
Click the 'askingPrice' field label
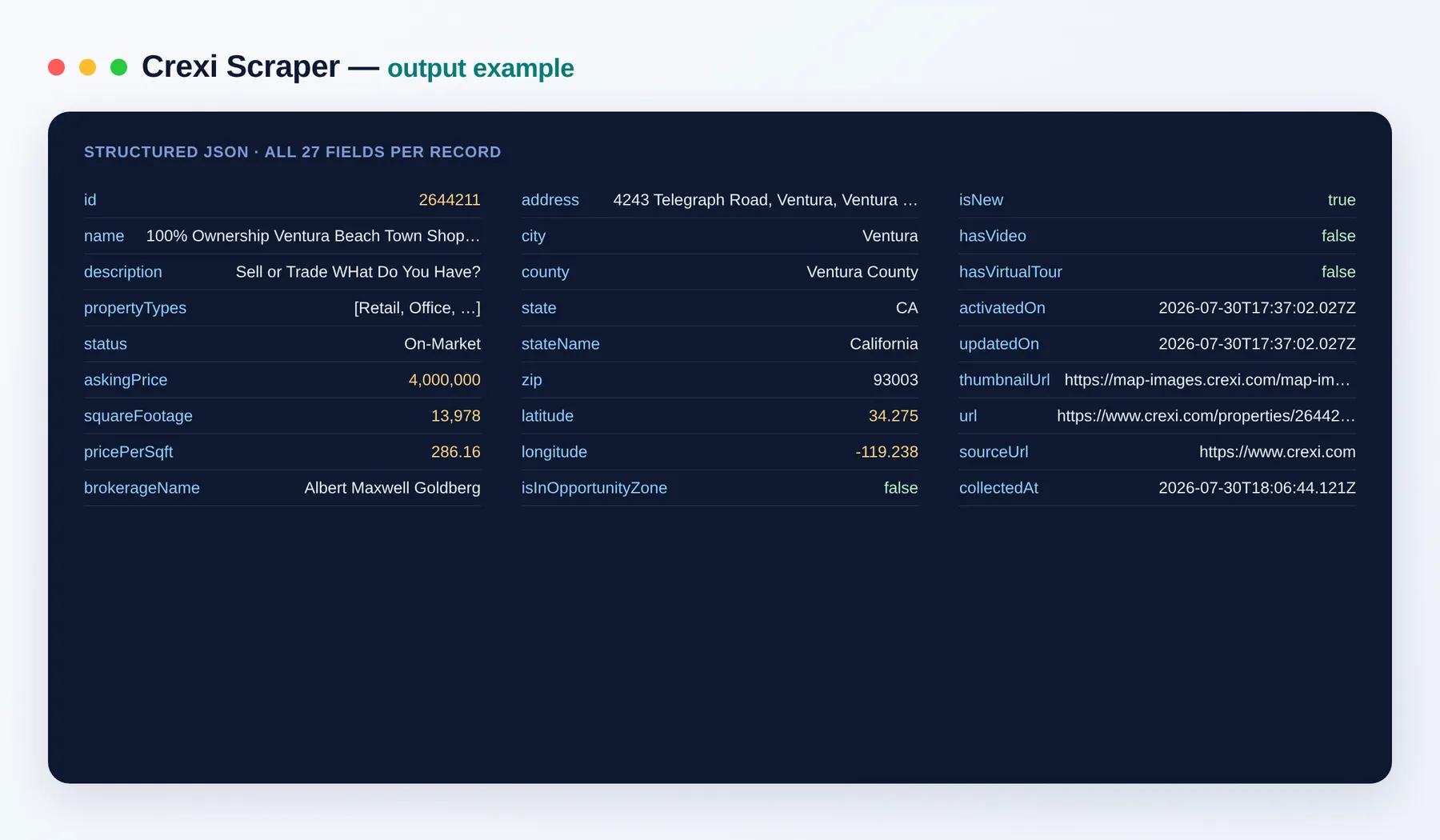[126, 380]
